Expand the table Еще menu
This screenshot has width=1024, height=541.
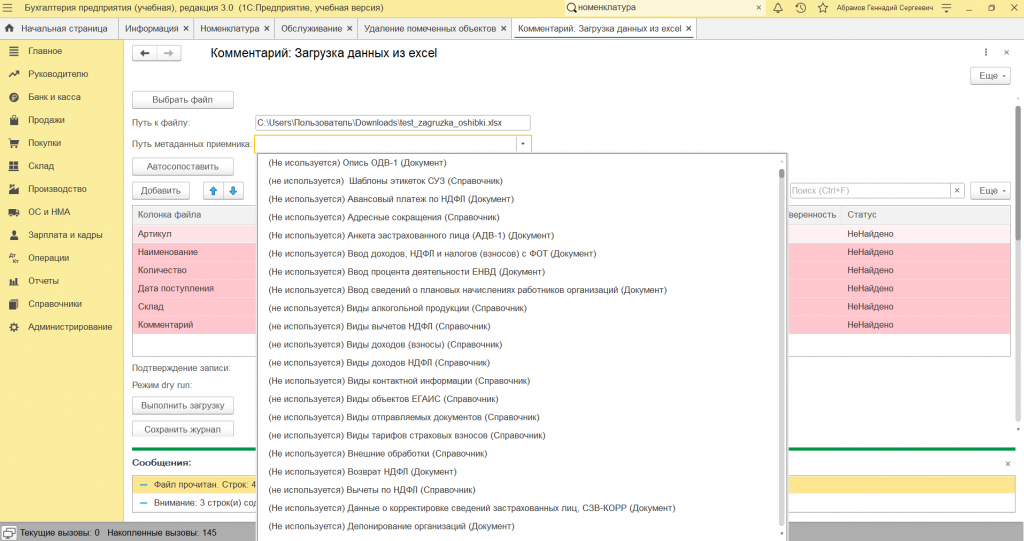tap(991, 191)
